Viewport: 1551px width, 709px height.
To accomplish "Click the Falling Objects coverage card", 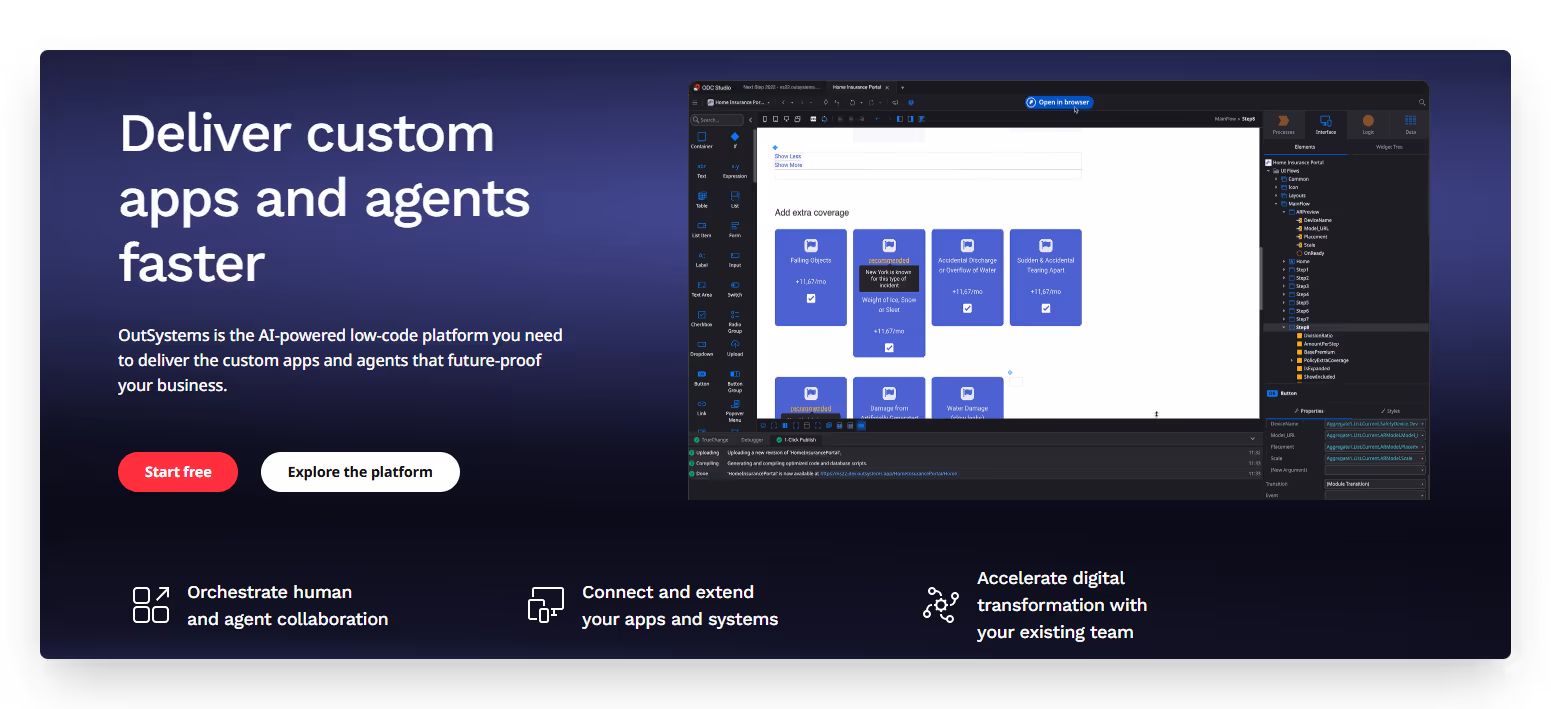I will 811,277.
